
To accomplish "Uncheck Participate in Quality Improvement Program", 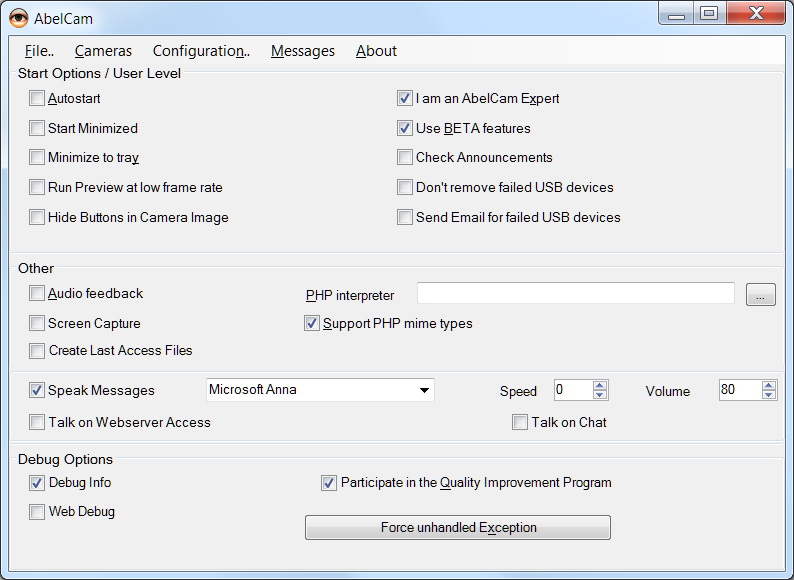I will pos(329,483).
